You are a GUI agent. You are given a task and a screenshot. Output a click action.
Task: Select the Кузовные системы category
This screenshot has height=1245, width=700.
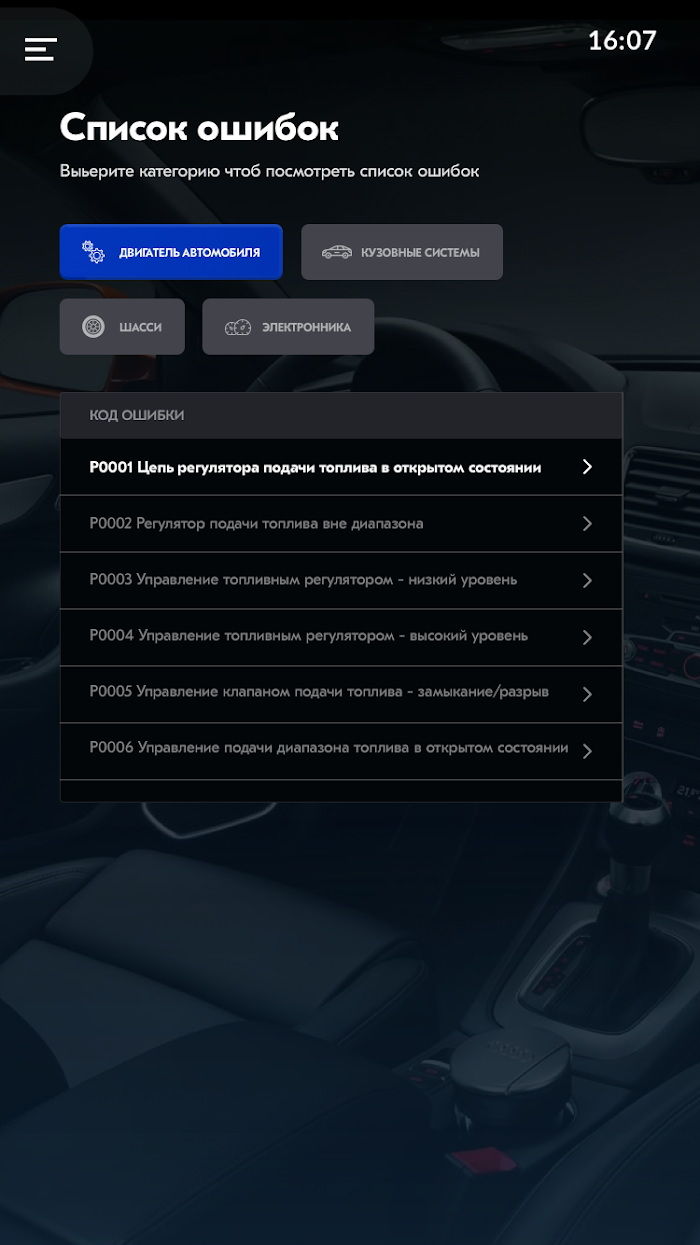pos(402,252)
